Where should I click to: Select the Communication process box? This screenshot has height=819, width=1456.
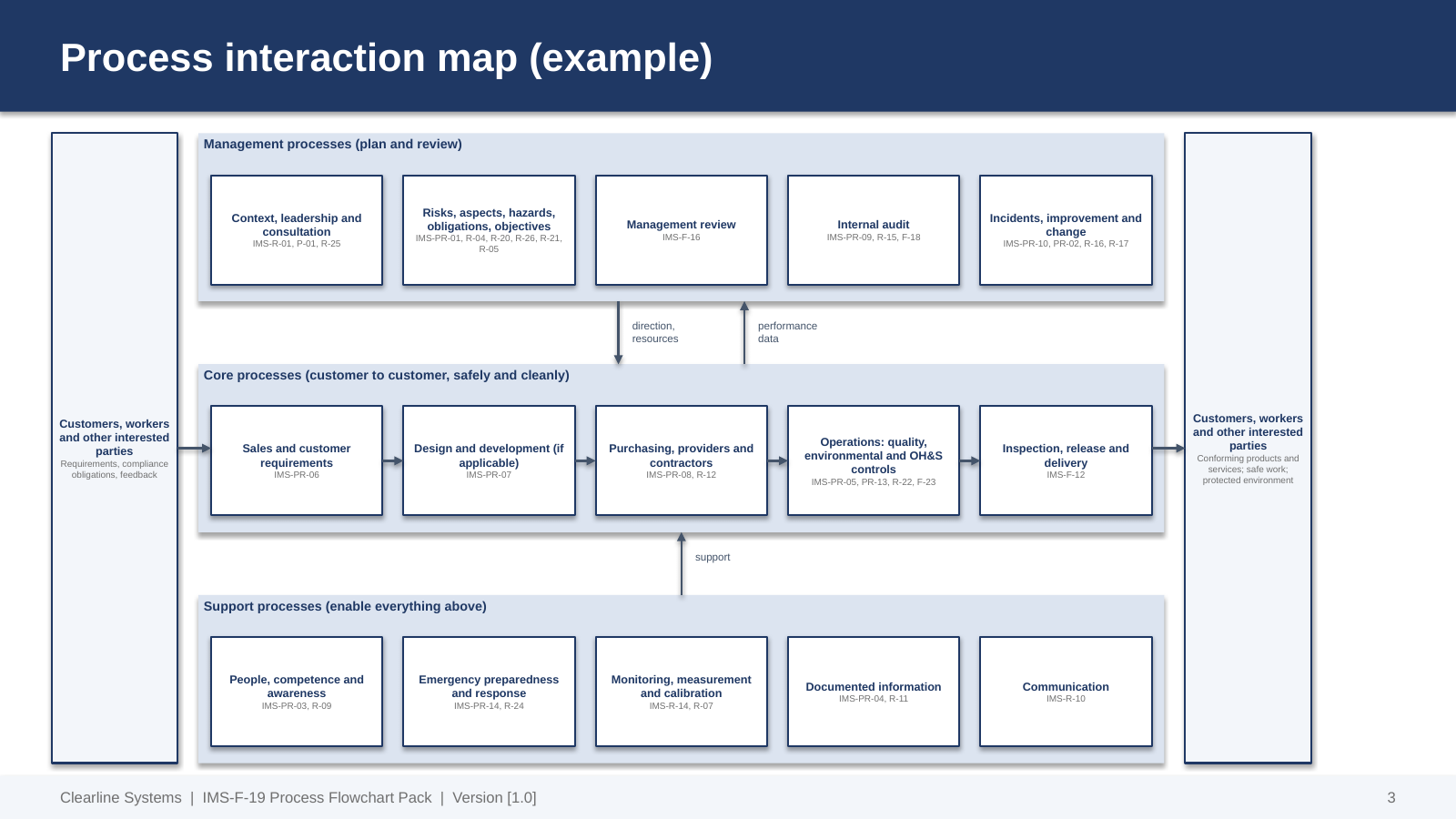(x=1066, y=692)
